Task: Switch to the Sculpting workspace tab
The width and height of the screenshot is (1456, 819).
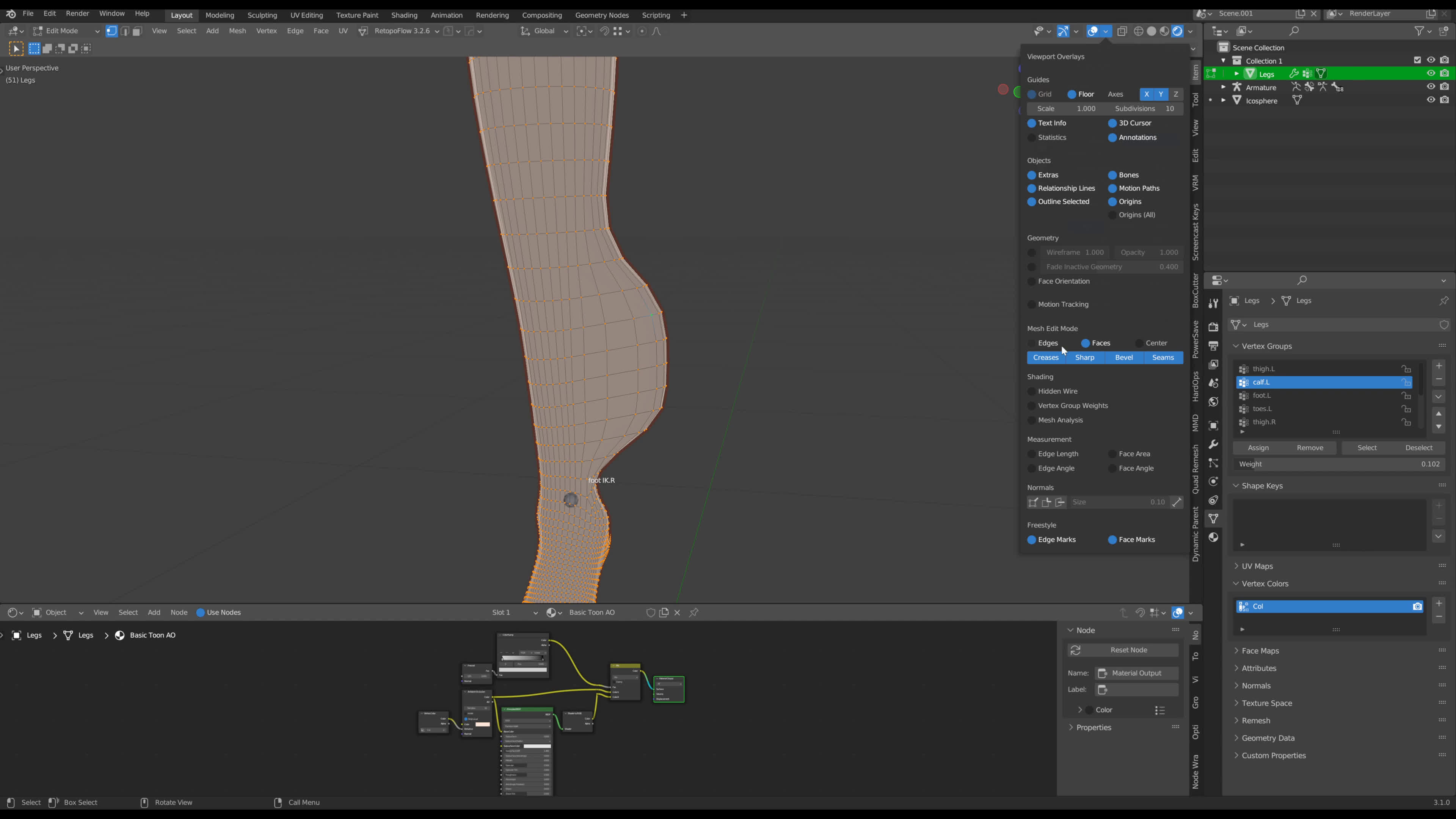Action: click(262, 15)
